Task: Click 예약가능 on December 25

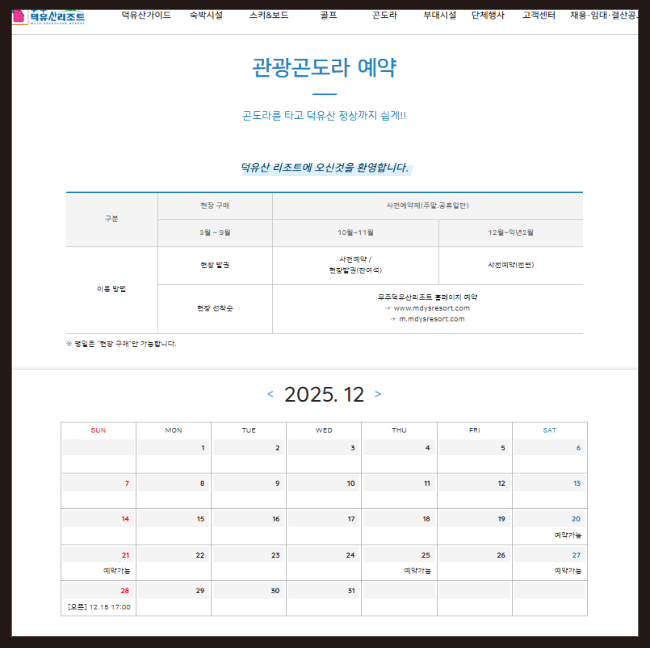Action: tap(417, 571)
